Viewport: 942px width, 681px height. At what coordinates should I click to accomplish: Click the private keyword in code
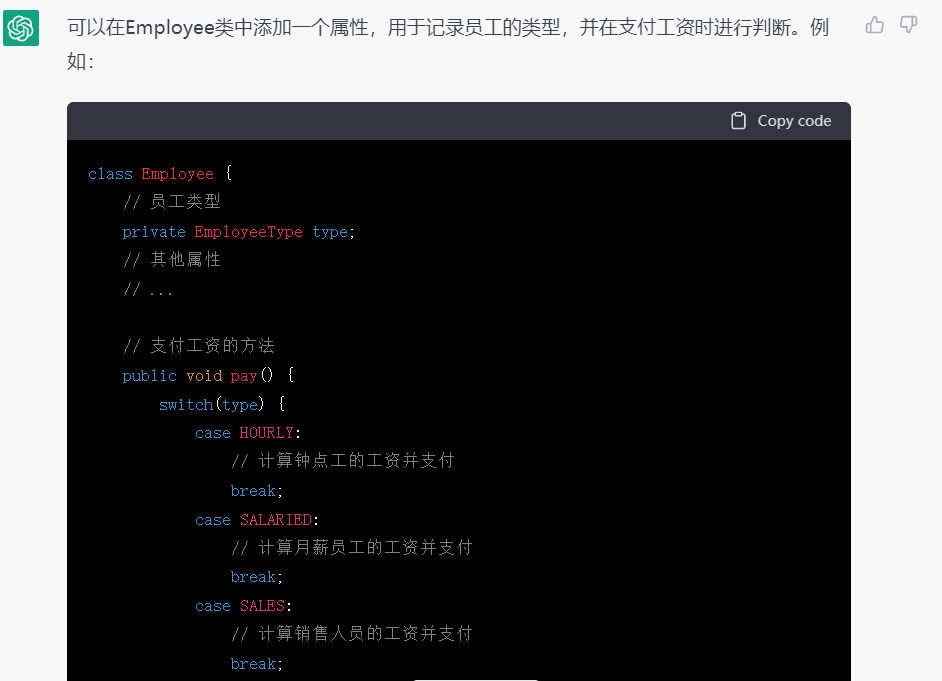click(x=154, y=231)
